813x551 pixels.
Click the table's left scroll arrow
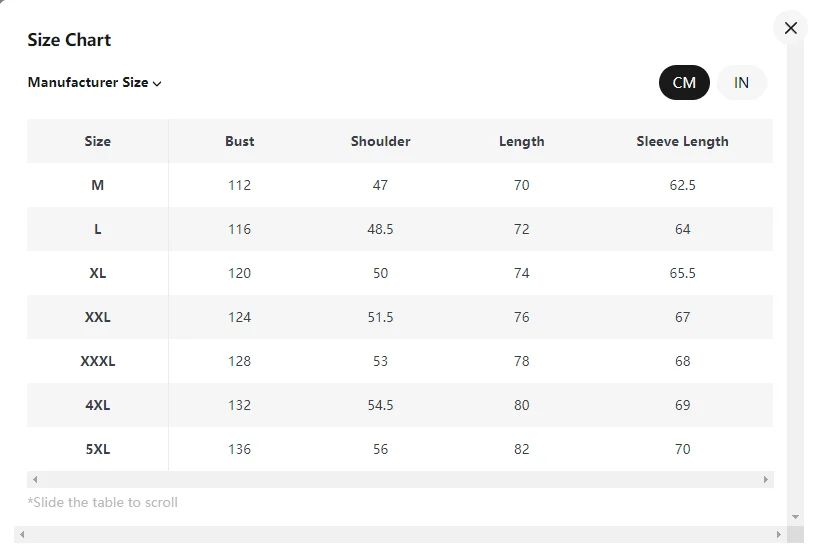[35, 479]
